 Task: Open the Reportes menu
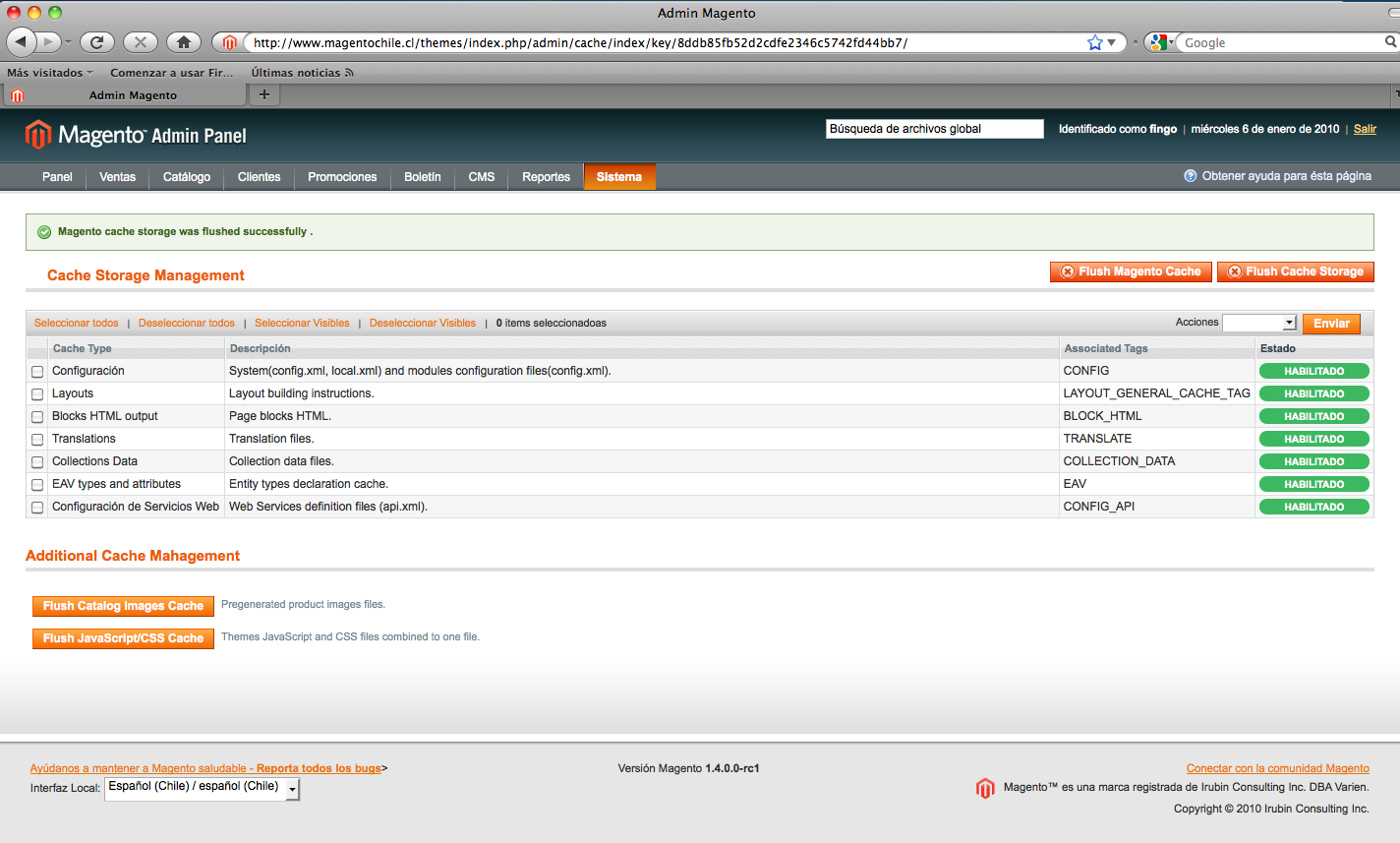click(x=546, y=177)
